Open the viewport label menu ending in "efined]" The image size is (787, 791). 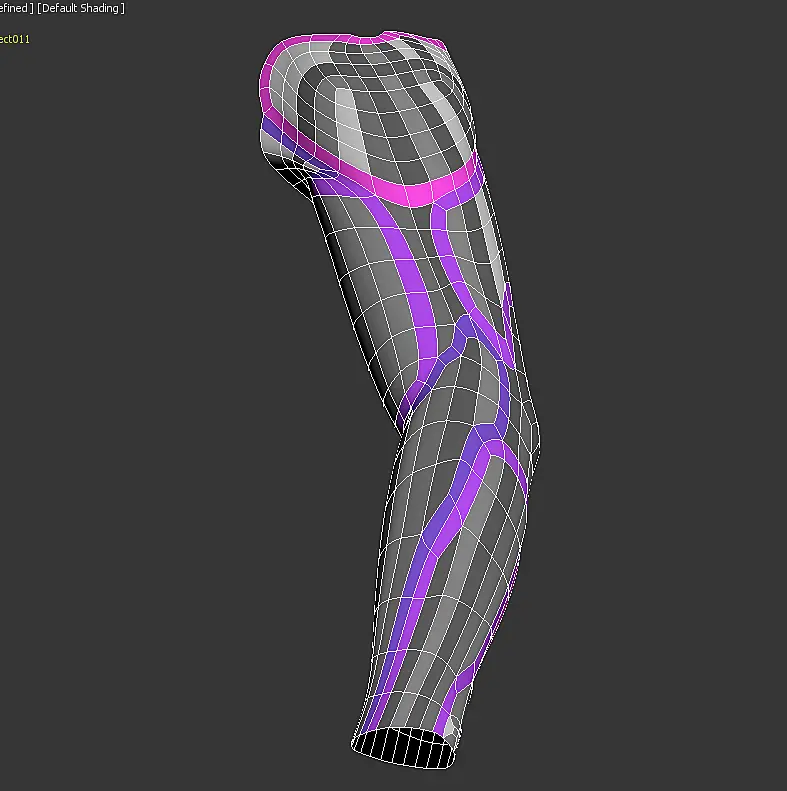tap(17, 8)
